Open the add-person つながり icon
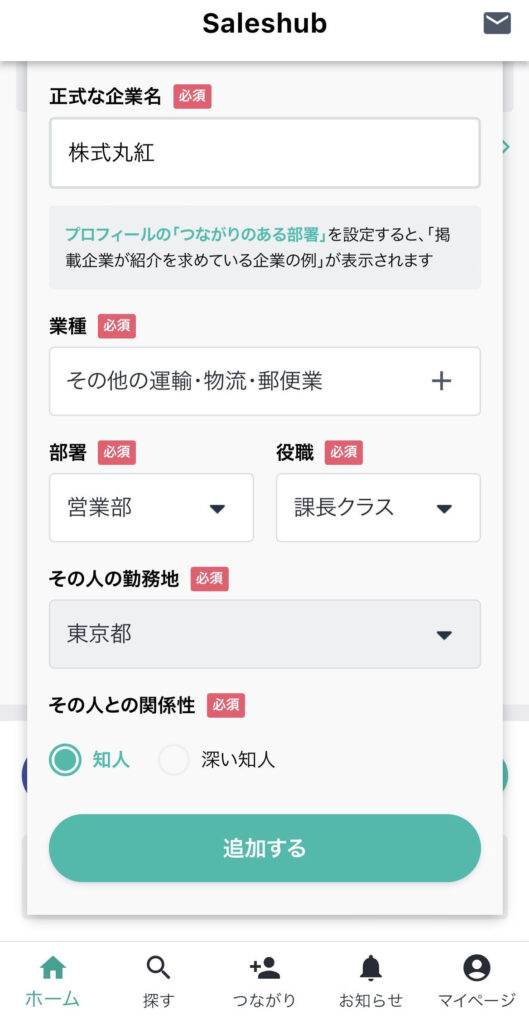Image resolution: width=529 pixels, height=1024 pixels. coord(264,967)
